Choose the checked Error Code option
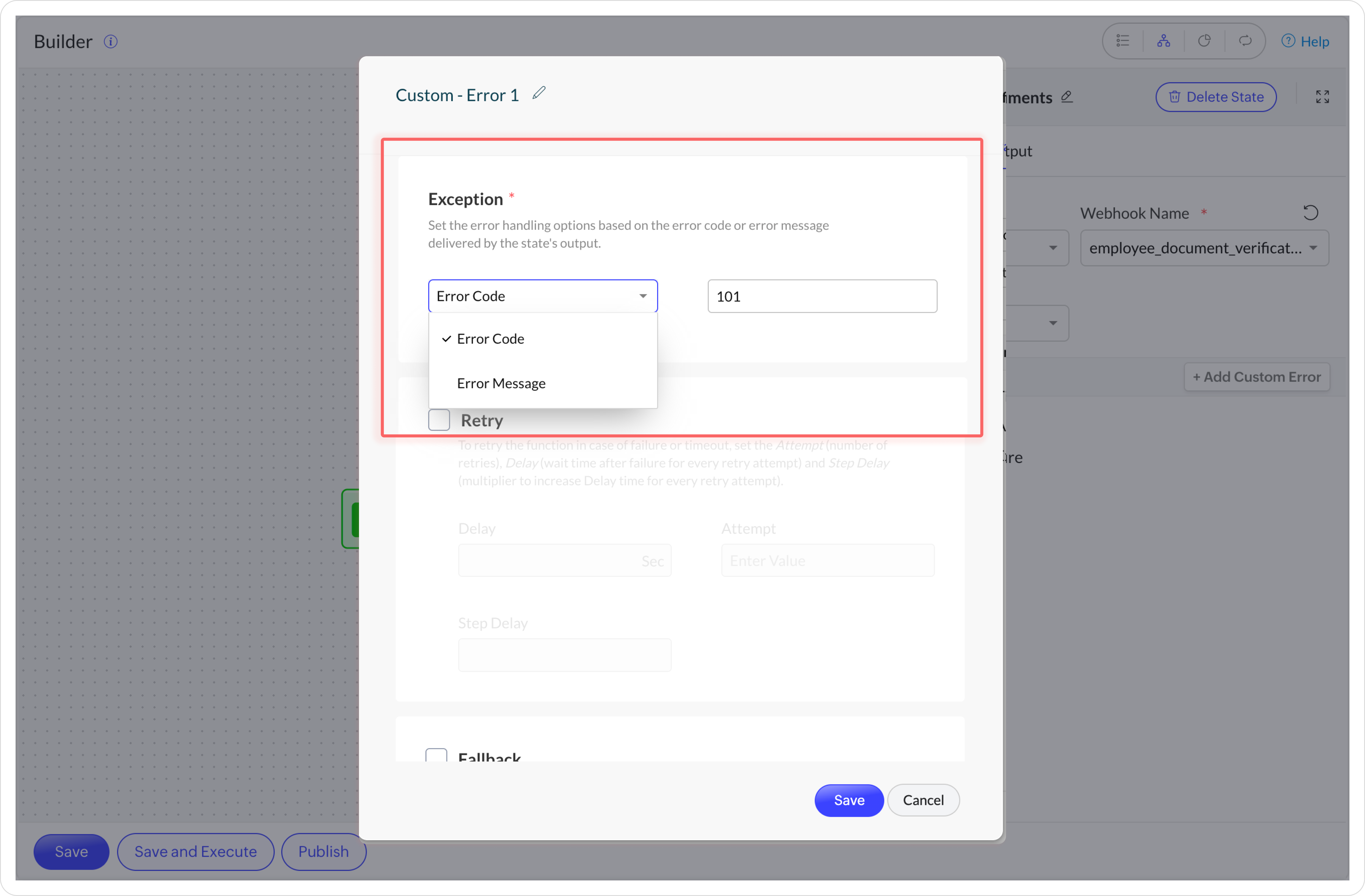 (x=490, y=339)
